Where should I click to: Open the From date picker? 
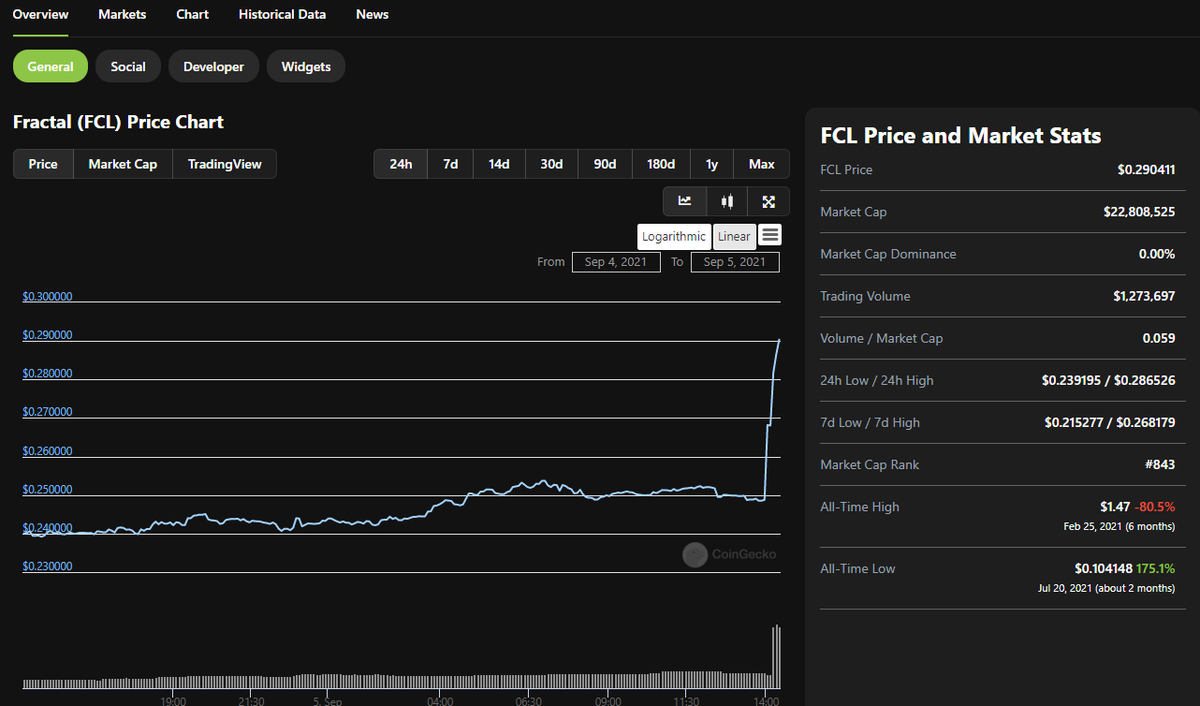point(615,261)
